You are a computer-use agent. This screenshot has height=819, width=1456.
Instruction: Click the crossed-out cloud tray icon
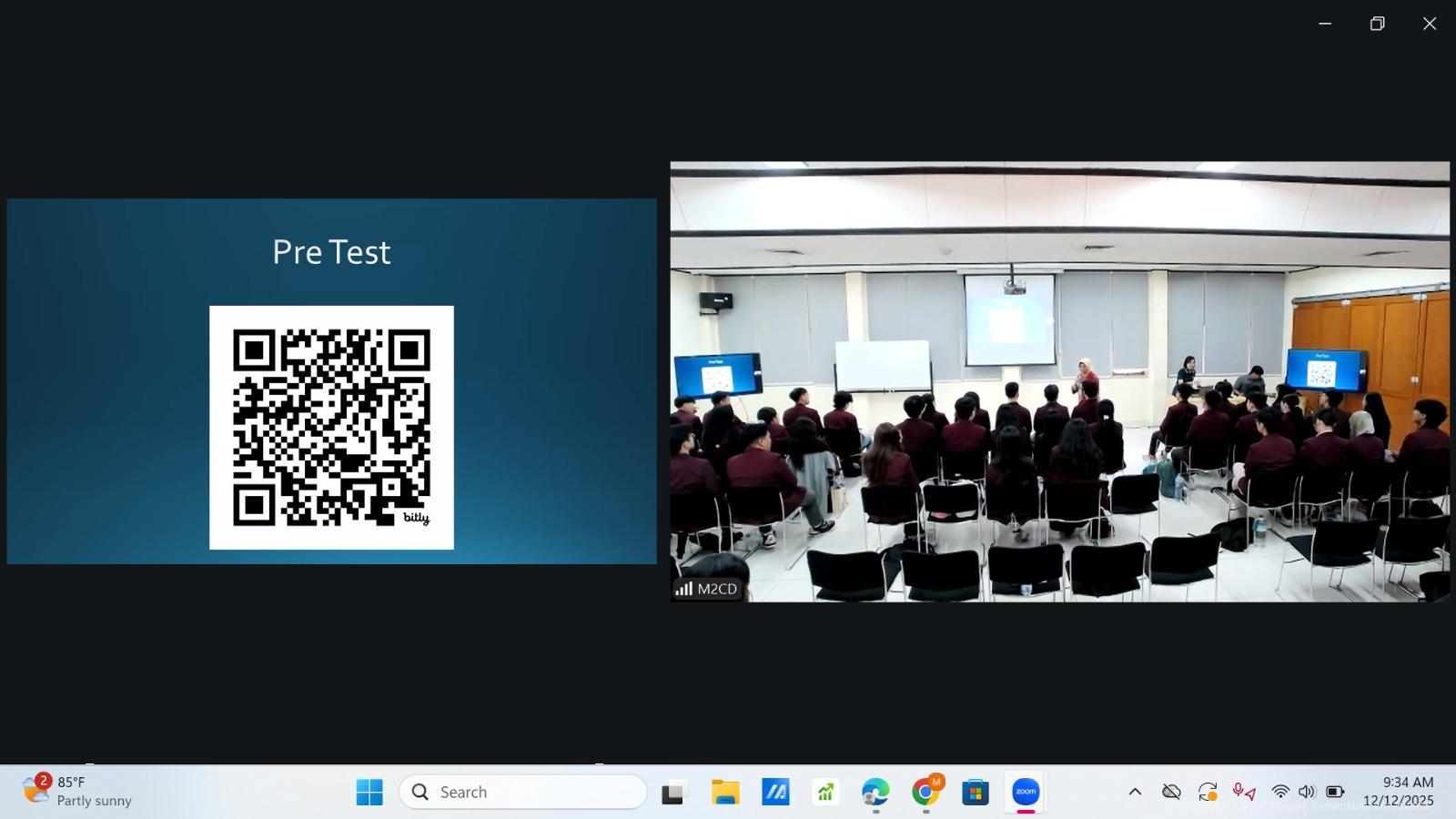(1171, 792)
